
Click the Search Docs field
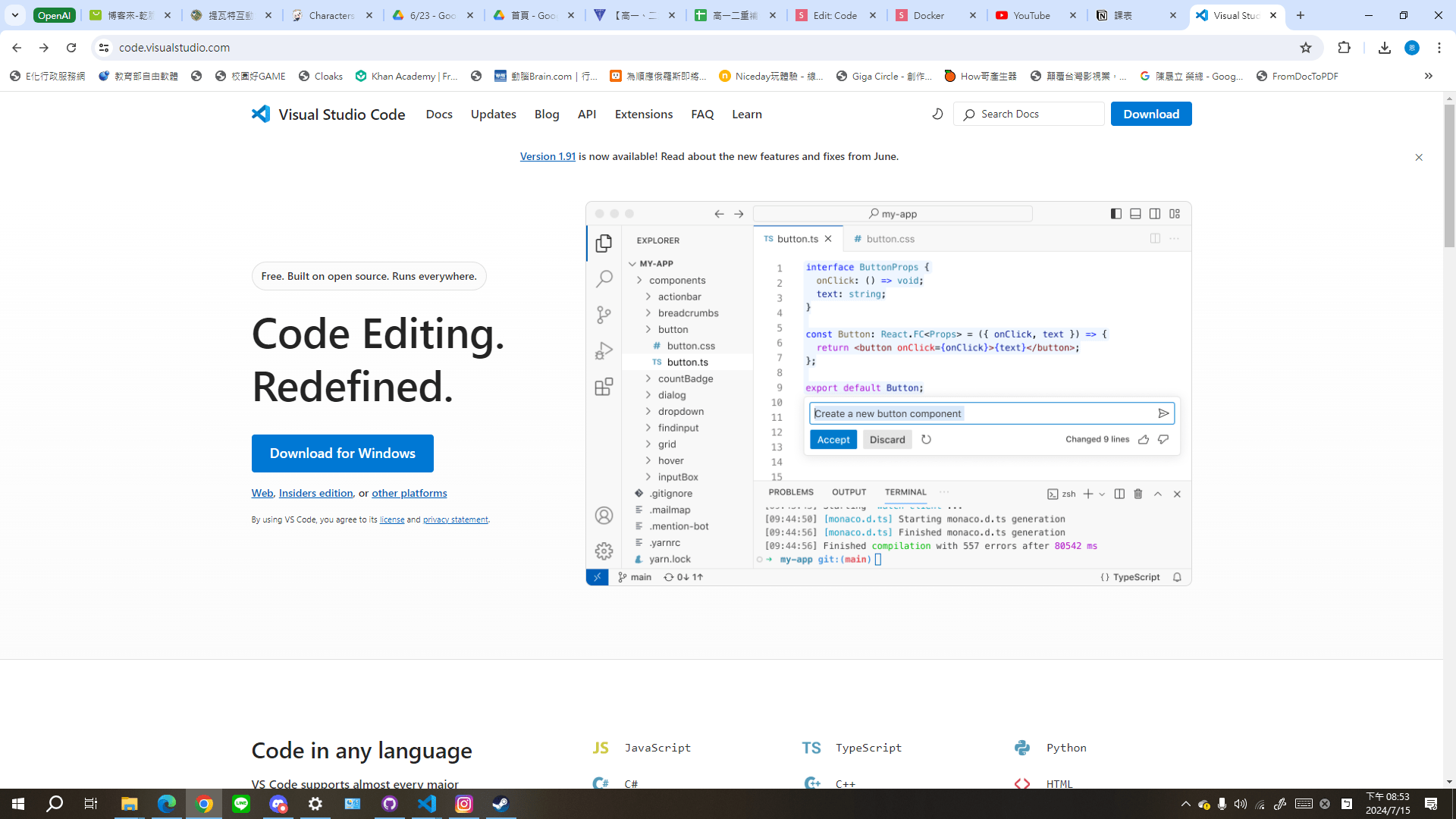1029,114
